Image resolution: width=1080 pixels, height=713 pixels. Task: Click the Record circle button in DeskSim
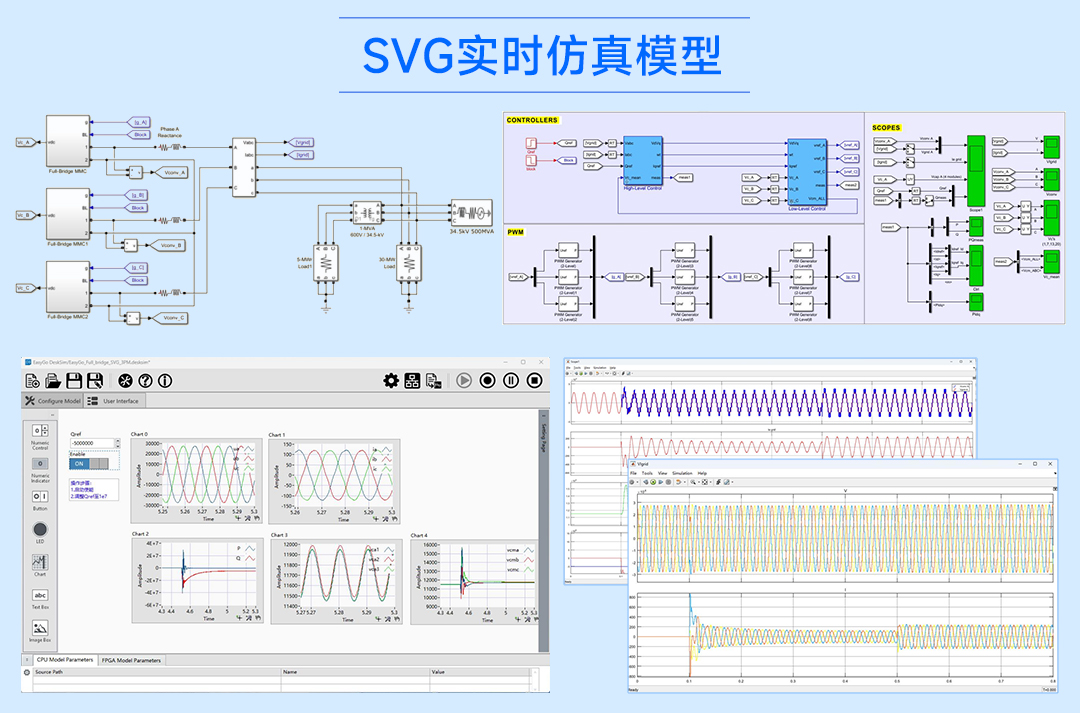pos(488,380)
